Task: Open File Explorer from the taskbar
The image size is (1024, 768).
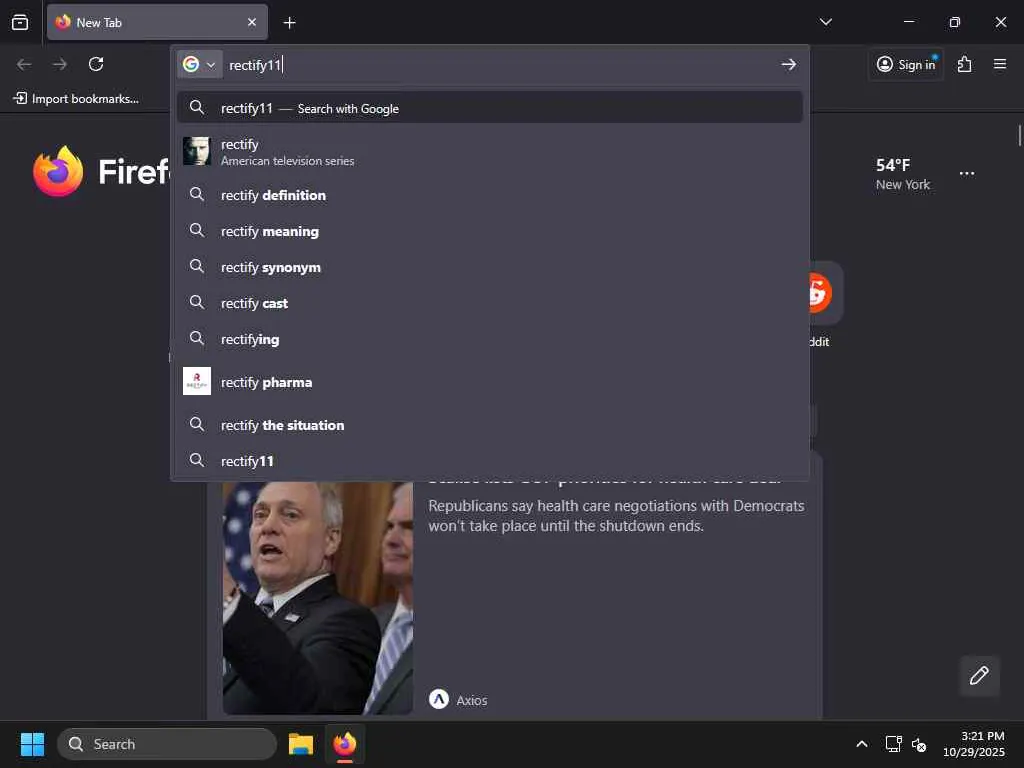Action: (x=301, y=744)
